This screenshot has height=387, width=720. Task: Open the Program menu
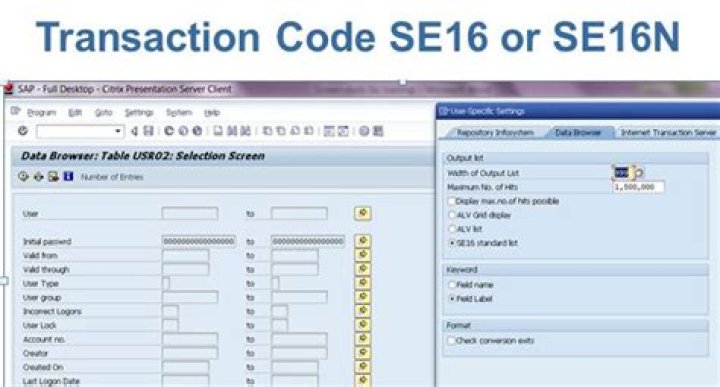point(41,112)
